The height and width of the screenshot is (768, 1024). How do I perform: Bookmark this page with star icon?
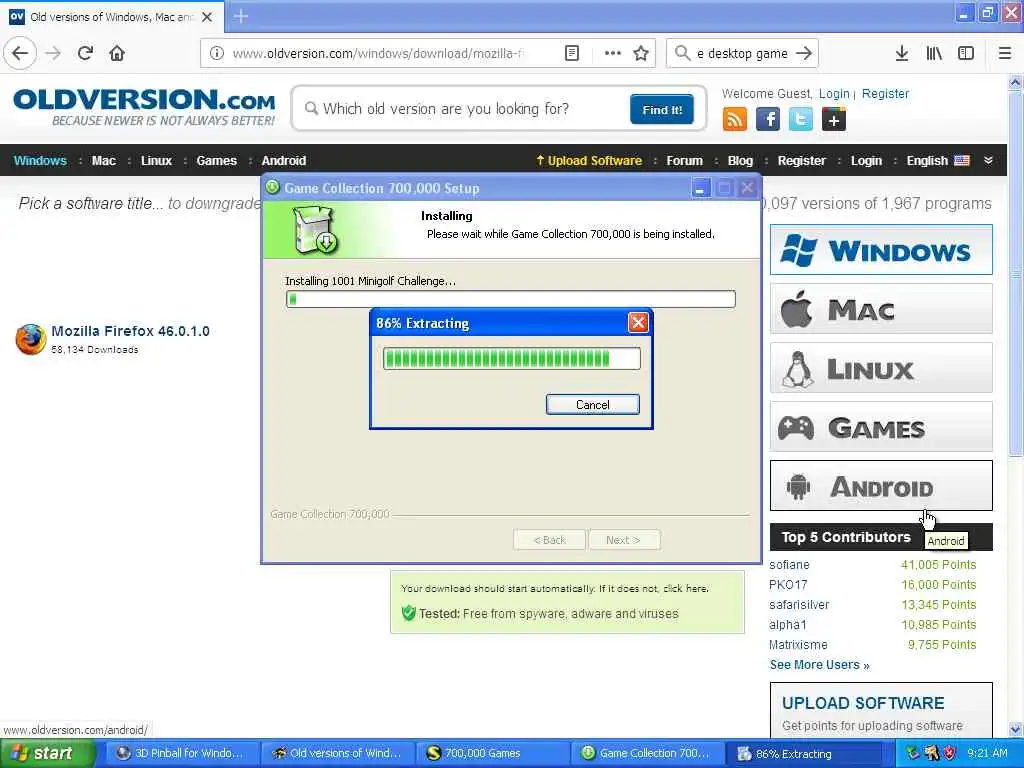(641, 53)
